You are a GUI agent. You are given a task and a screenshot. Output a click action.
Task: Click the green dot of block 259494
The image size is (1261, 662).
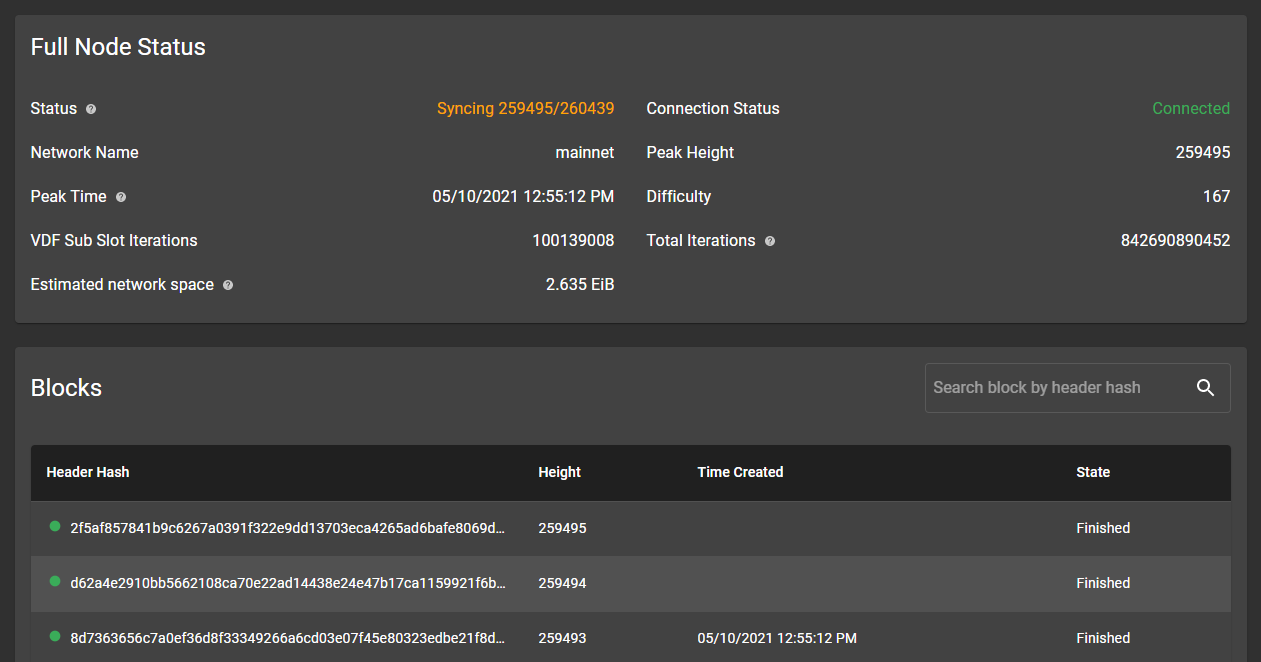(55, 582)
